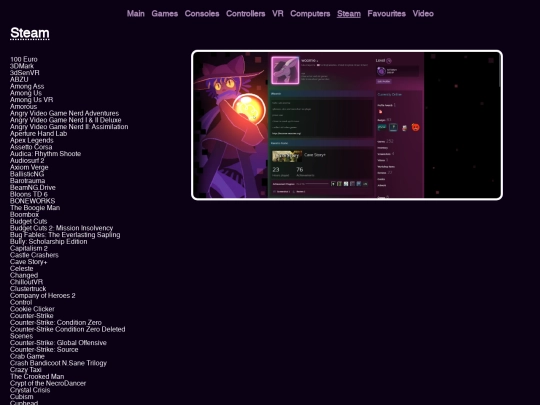The height and width of the screenshot is (405, 540).
Task: Open the first Budget Cuts entry
Action: click(x=28, y=221)
